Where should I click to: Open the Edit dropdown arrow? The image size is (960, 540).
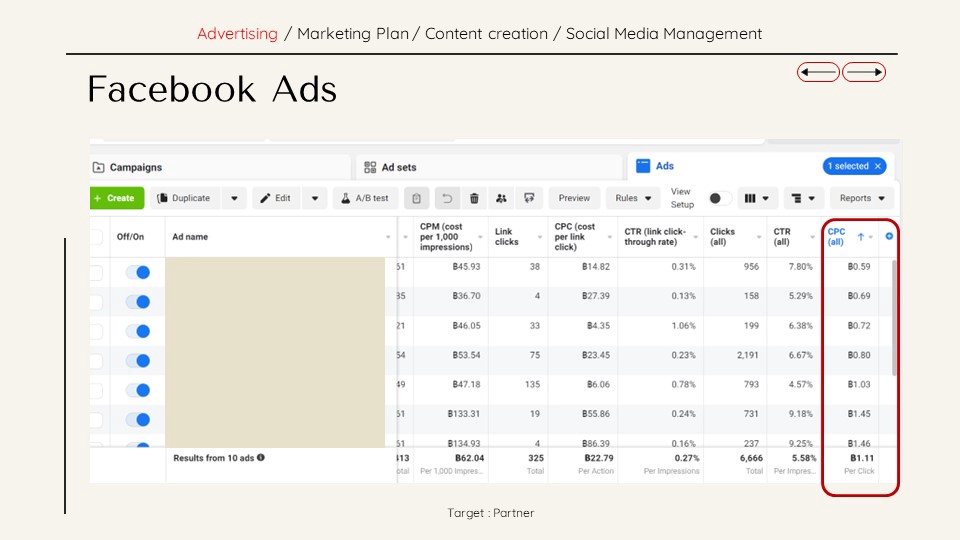(x=315, y=198)
